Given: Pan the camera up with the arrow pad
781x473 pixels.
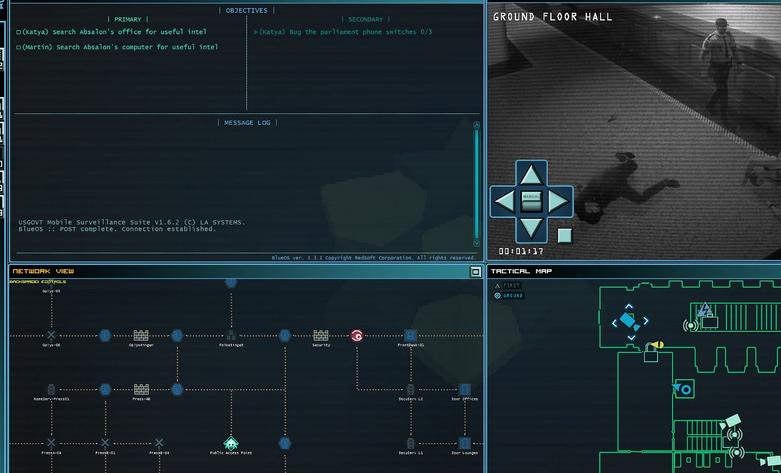Looking at the screenshot, I should [531, 174].
